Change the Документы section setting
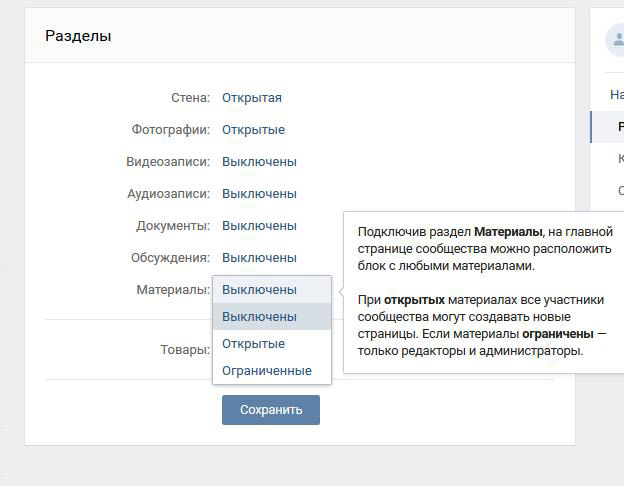Image resolution: width=624 pixels, height=486 pixels. [x=259, y=226]
